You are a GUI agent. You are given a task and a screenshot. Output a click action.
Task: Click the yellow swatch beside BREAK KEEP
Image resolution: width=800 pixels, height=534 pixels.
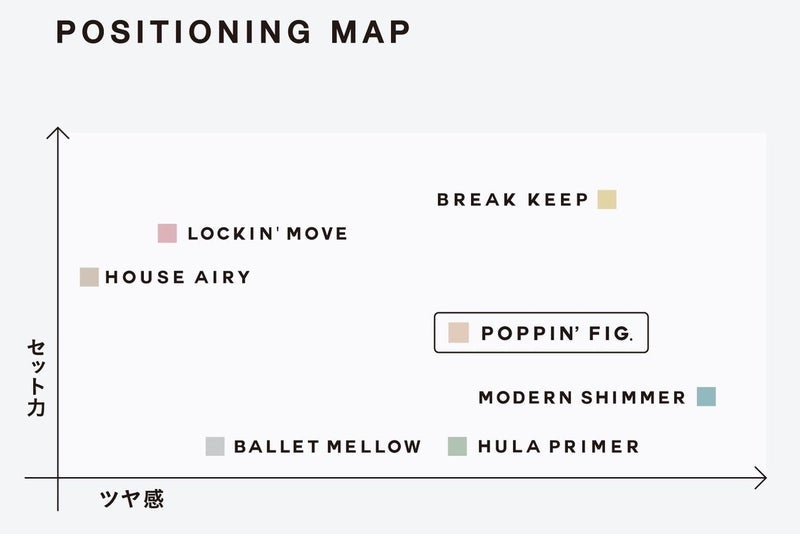(x=607, y=199)
